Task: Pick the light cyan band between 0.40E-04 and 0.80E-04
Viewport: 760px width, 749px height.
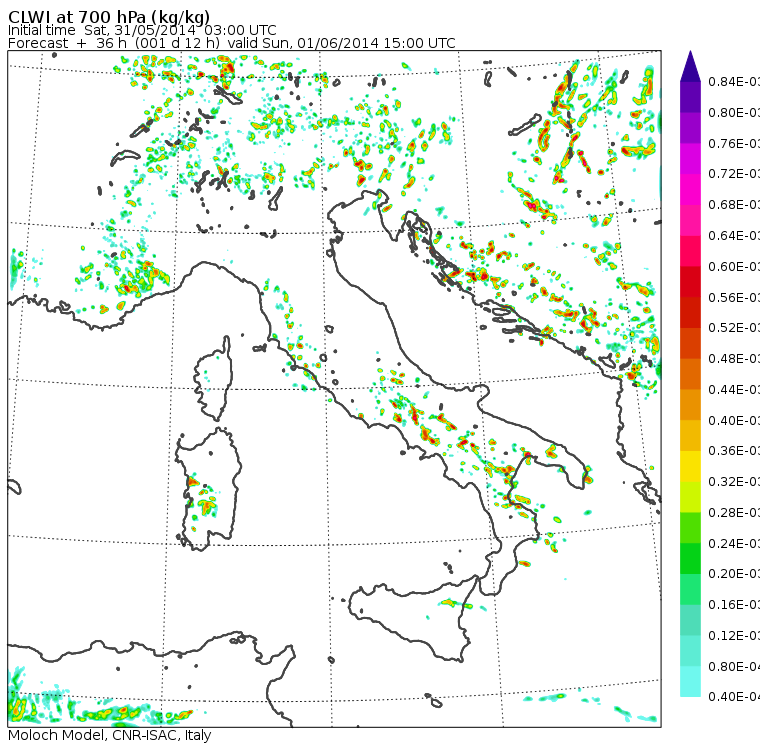Action: pyautogui.click(x=690, y=681)
